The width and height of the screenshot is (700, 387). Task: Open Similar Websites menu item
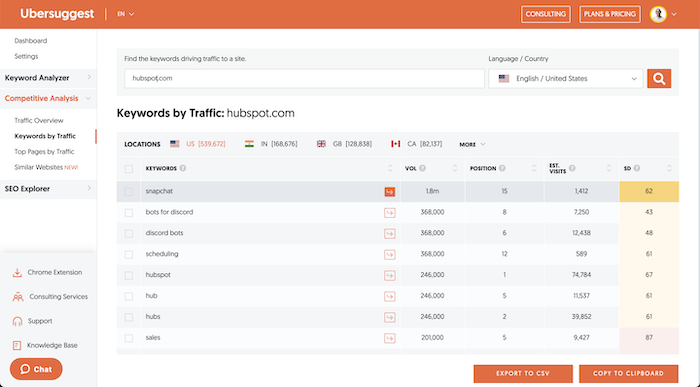coord(46,167)
